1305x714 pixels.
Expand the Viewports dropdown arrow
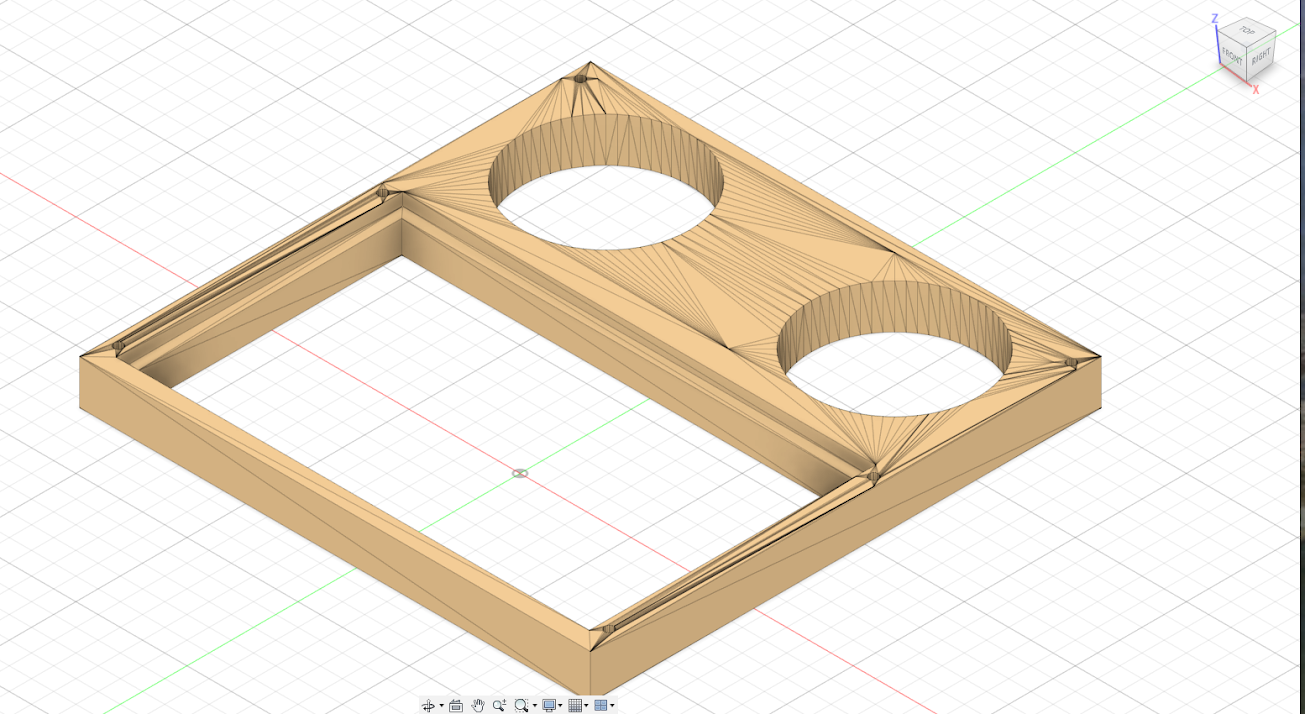[612, 705]
